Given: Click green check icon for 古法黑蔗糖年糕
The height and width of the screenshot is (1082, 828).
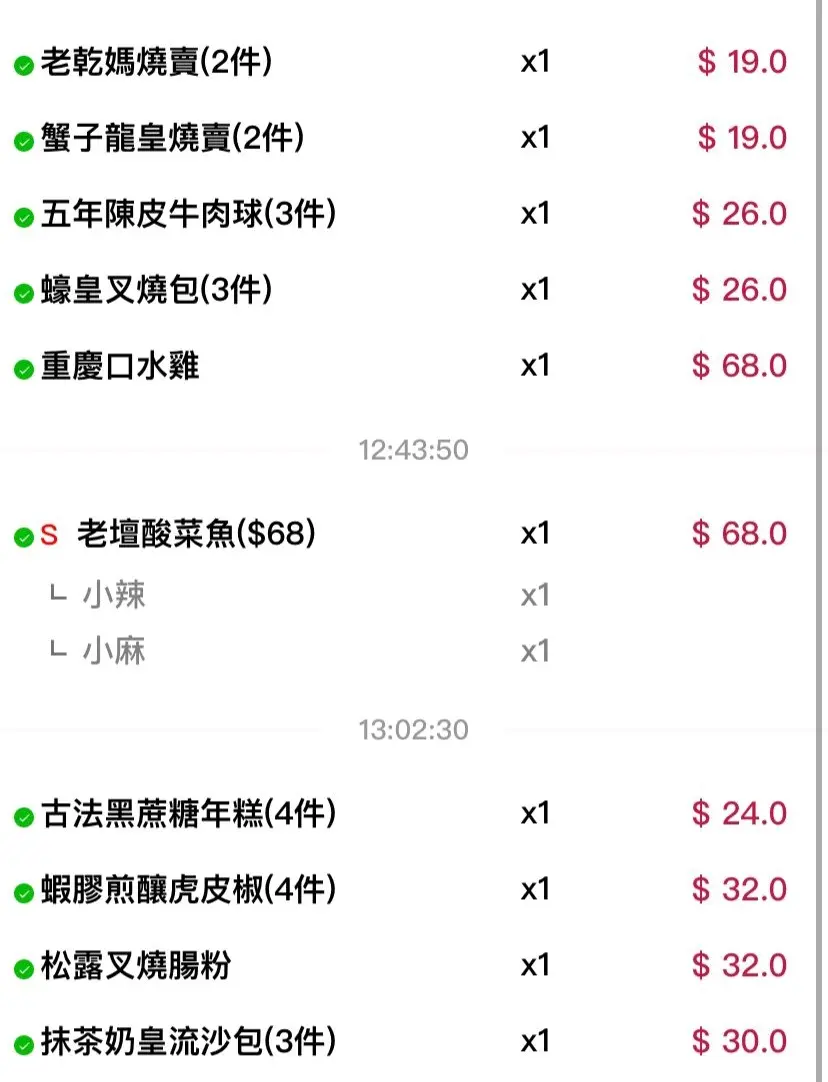Looking at the screenshot, I should tap(24, 818).
